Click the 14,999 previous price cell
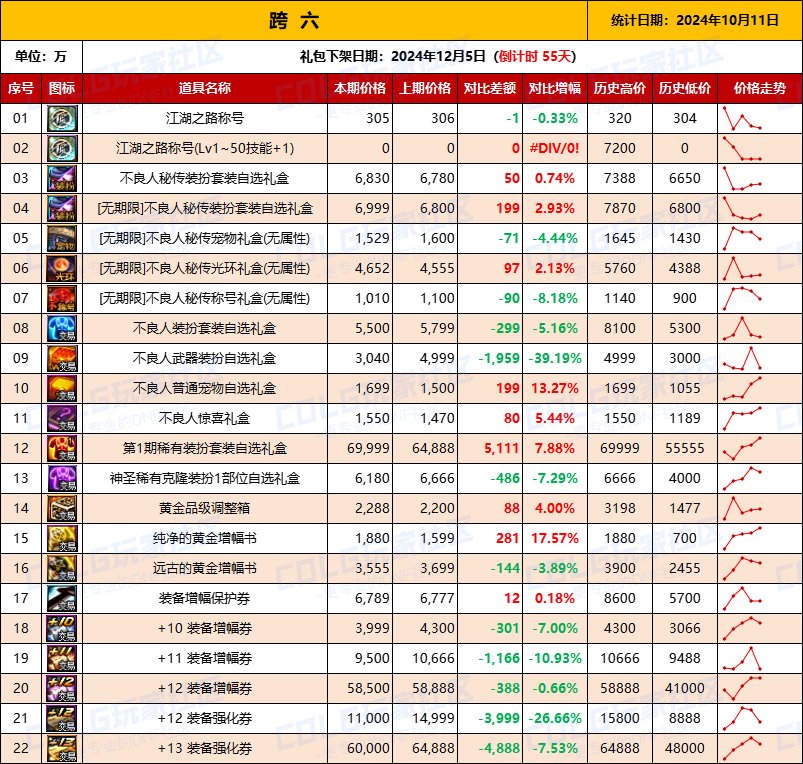Viewport: 803px width, 764px height. (x=425, y=718)
